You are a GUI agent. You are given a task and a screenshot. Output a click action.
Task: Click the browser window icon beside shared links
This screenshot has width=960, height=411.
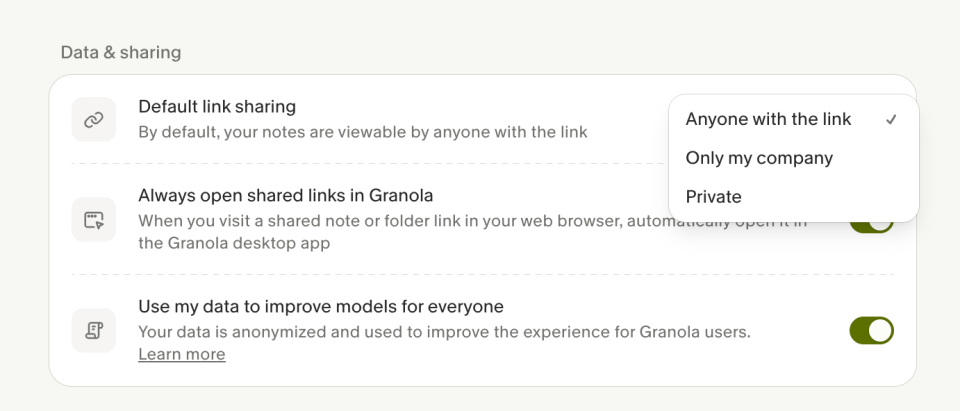(94, 220)
